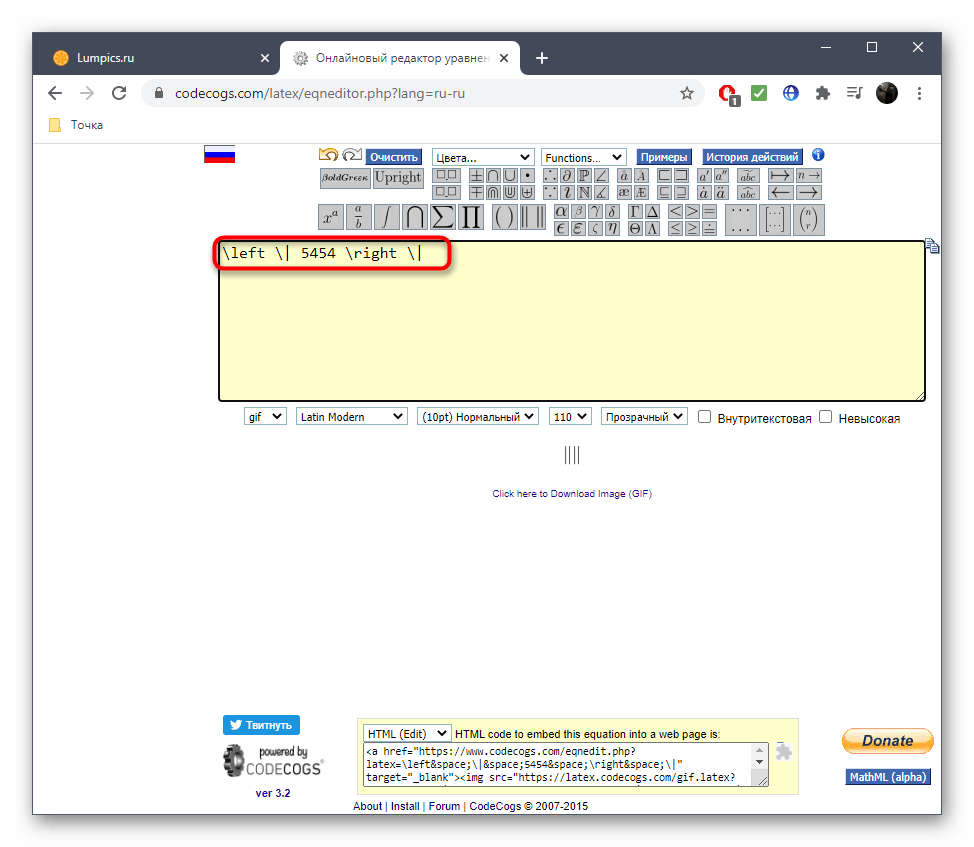Insert the superscript x^a template

click(x=330, y=217)
